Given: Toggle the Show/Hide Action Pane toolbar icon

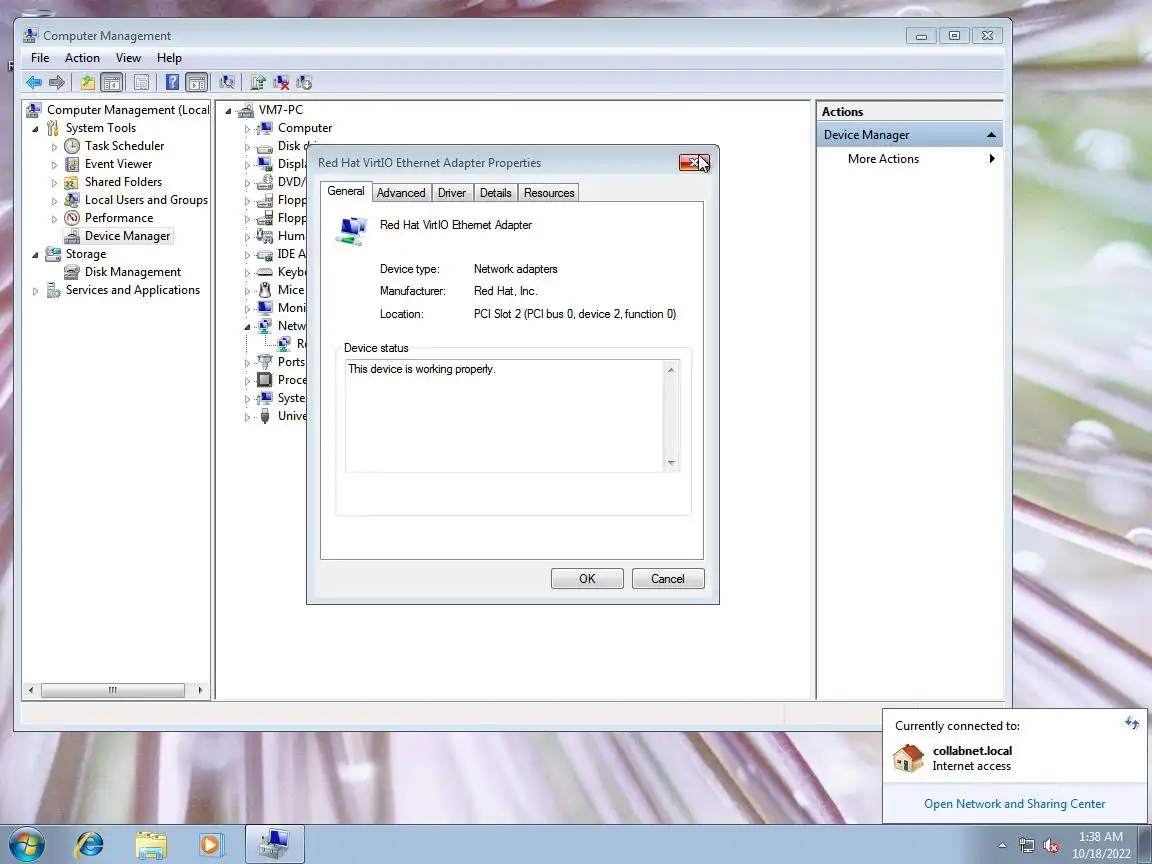Looking at the screenshot, I should point(197,82).
